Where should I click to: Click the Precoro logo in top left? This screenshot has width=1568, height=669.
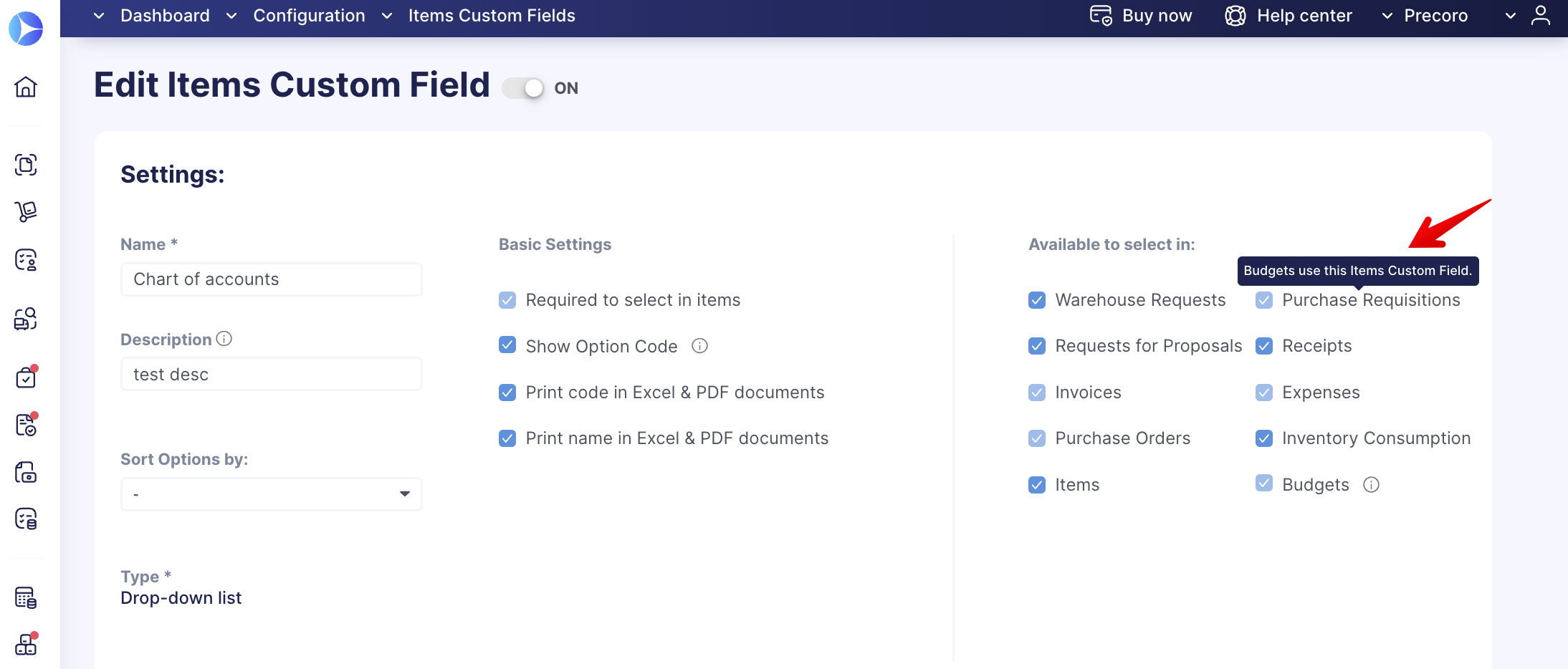27,28
